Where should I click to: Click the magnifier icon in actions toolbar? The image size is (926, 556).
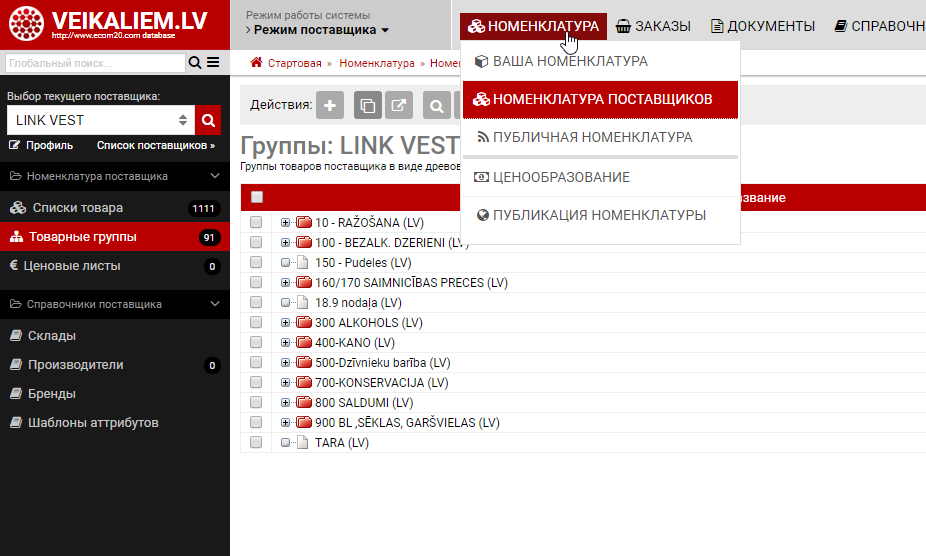coord(437,105)
